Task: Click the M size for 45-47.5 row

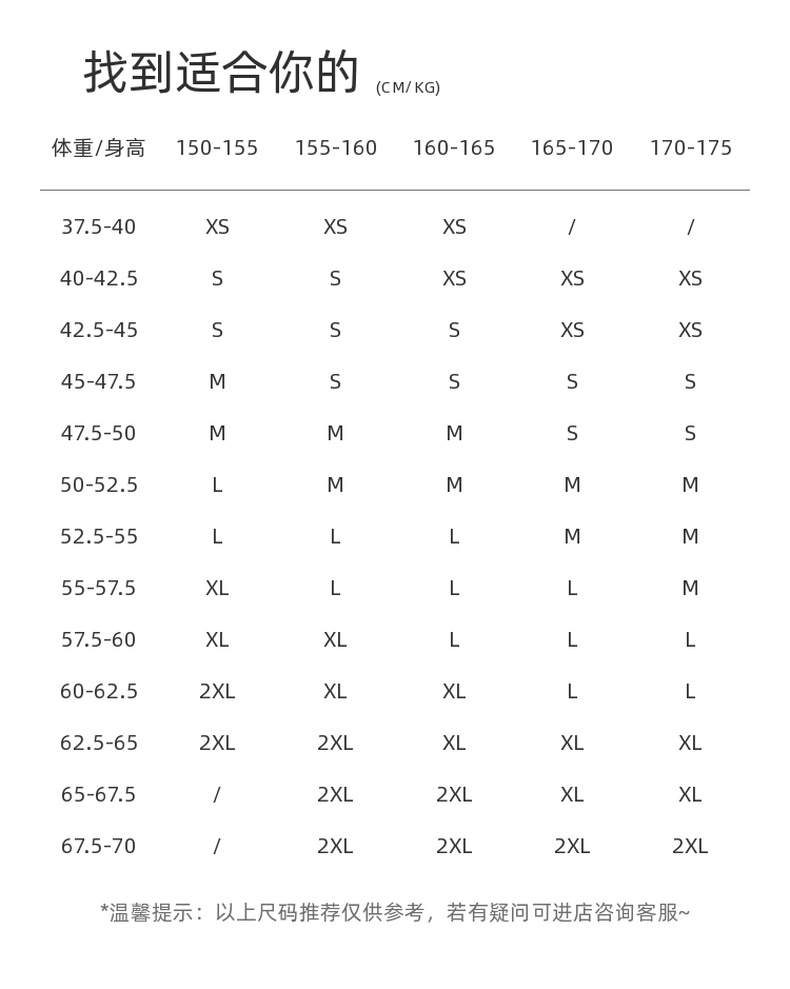Action: tap(217, 382)
